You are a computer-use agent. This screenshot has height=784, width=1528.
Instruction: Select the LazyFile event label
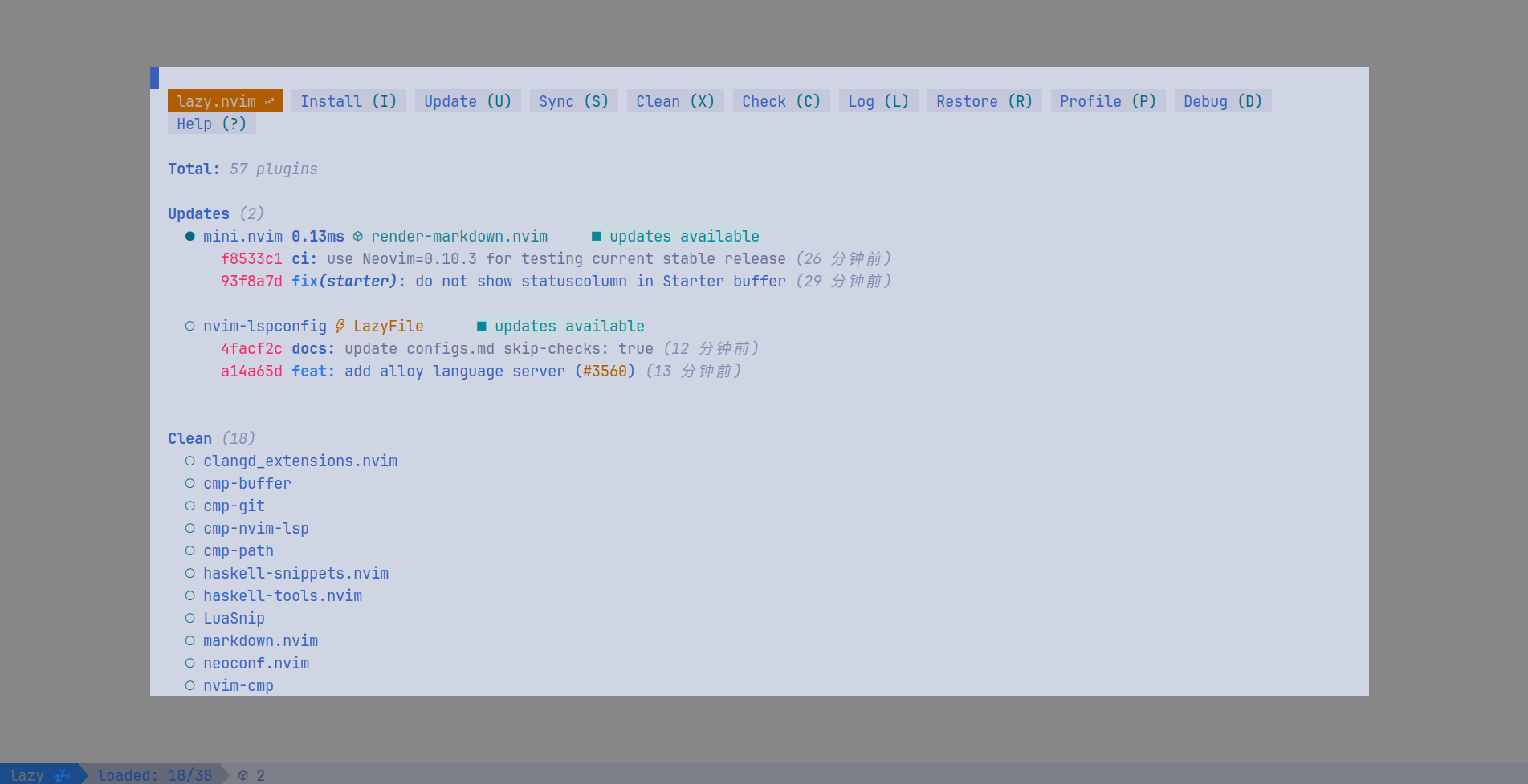(389, 326)
